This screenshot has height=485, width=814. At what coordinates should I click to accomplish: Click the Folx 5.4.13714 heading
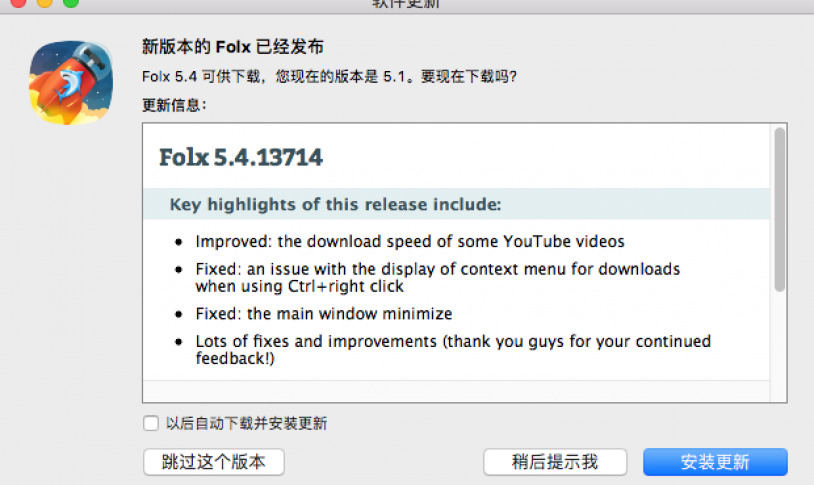[241, 157]
